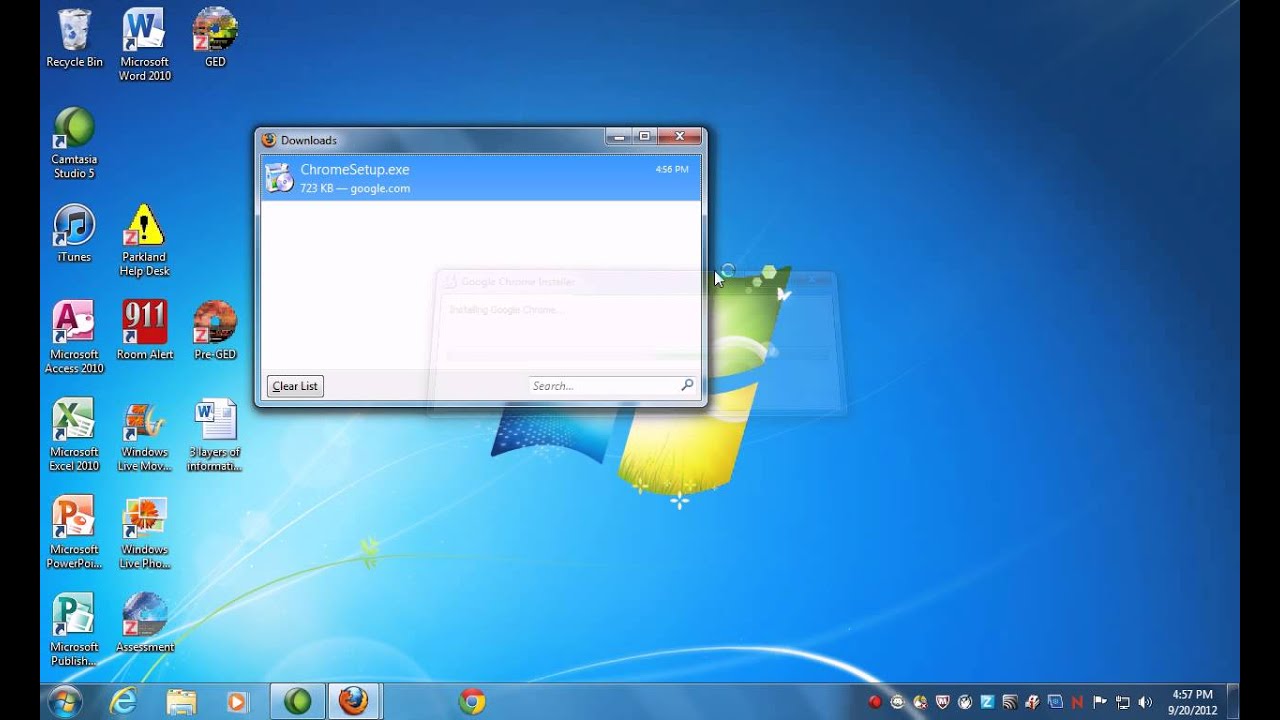
Task: Select the GED desktop shortcut
Action: [x=215, y=38]
